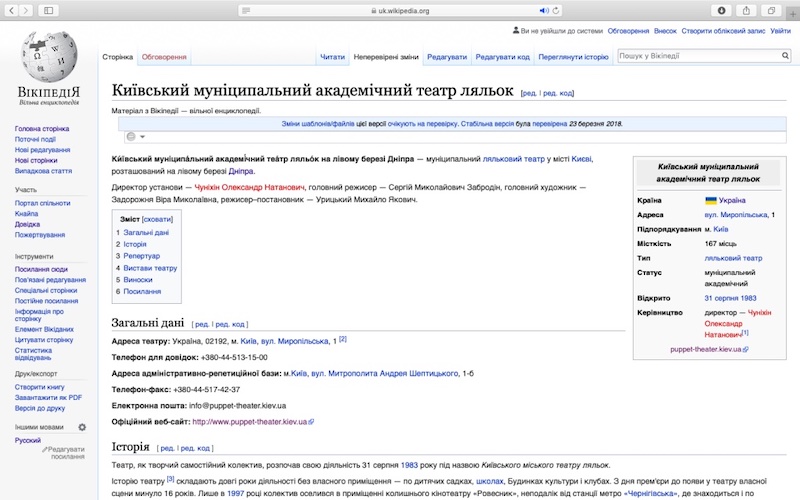Open Спеціальні сторінки tool link
The width and height of the screenshot is (800, 500).
[x=46, y=290]
